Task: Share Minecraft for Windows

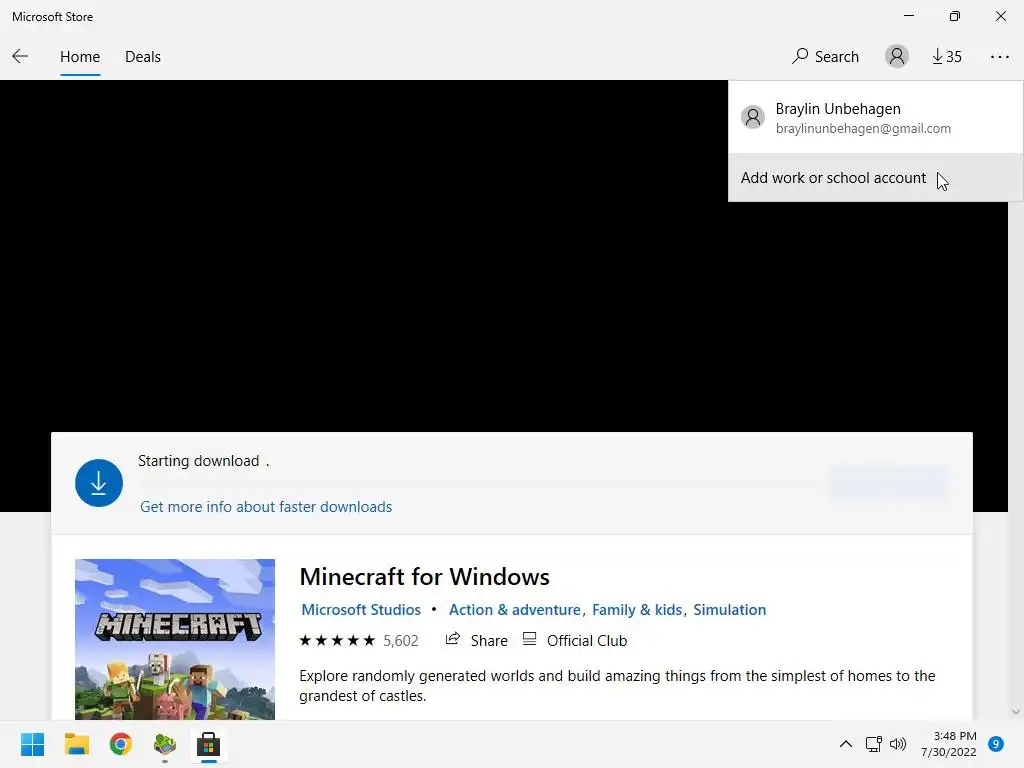Action: [476, 640]
